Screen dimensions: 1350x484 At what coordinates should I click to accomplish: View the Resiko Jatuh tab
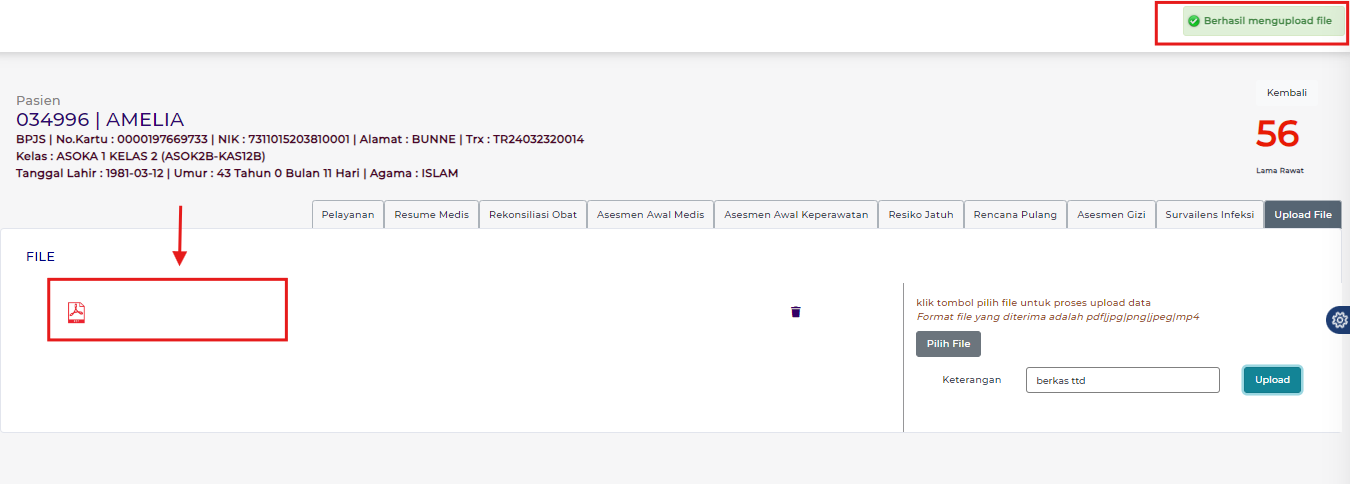coord(921,215)
